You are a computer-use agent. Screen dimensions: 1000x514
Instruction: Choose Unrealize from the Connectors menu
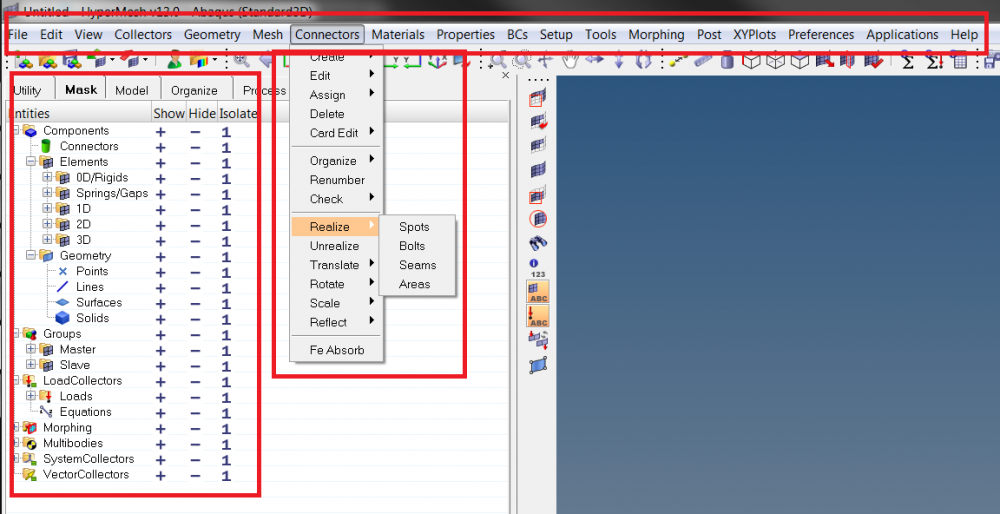[336, 246]
